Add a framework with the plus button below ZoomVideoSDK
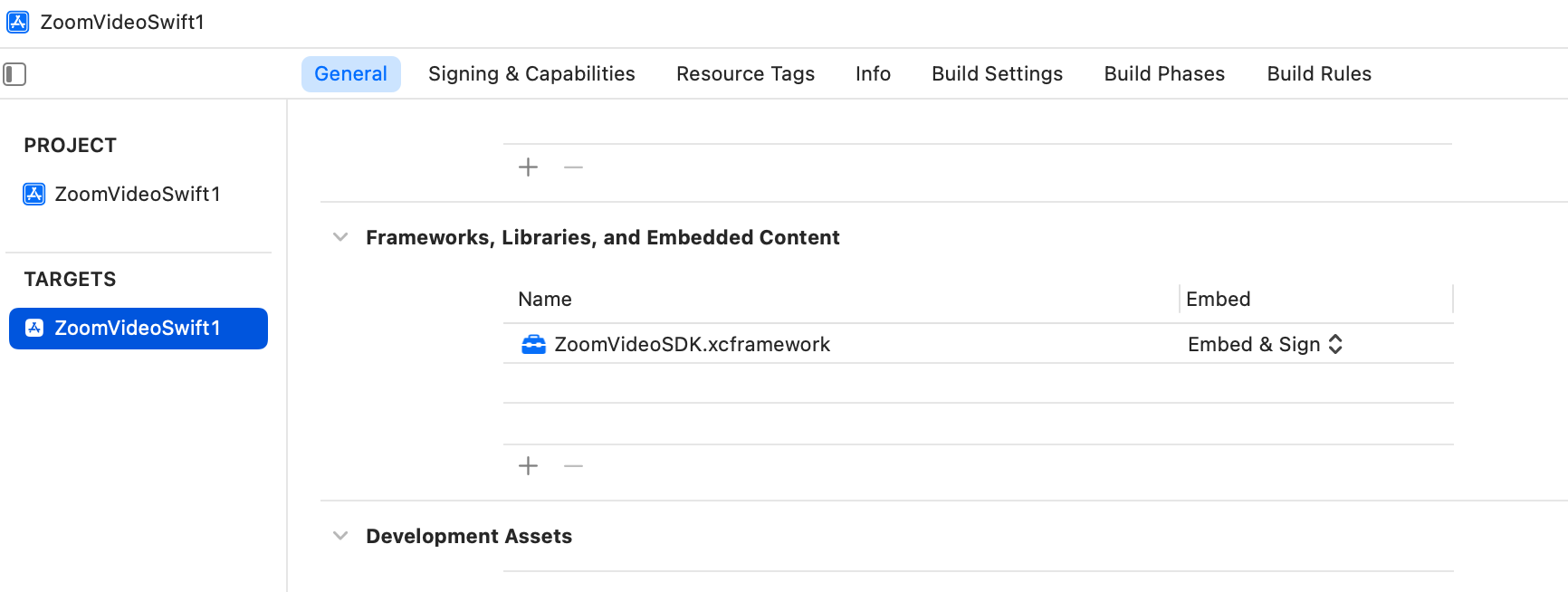1568x592 pixels. coord(528,466)
